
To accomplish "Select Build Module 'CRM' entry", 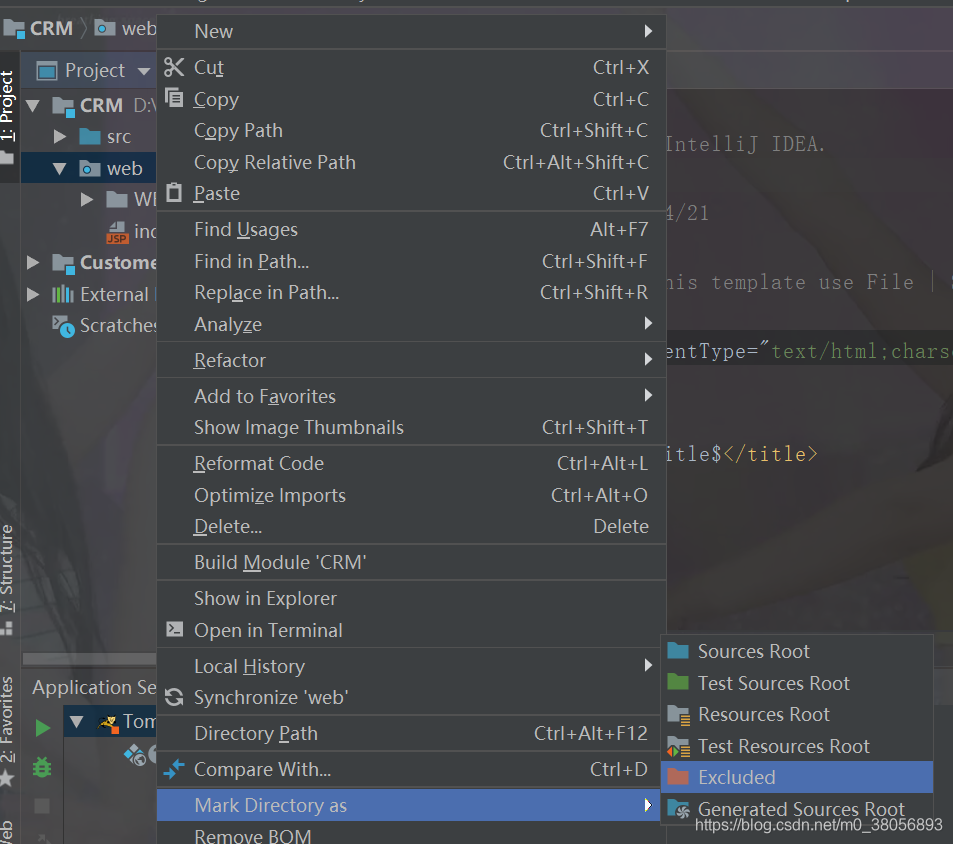I will (x=411, y=563).
